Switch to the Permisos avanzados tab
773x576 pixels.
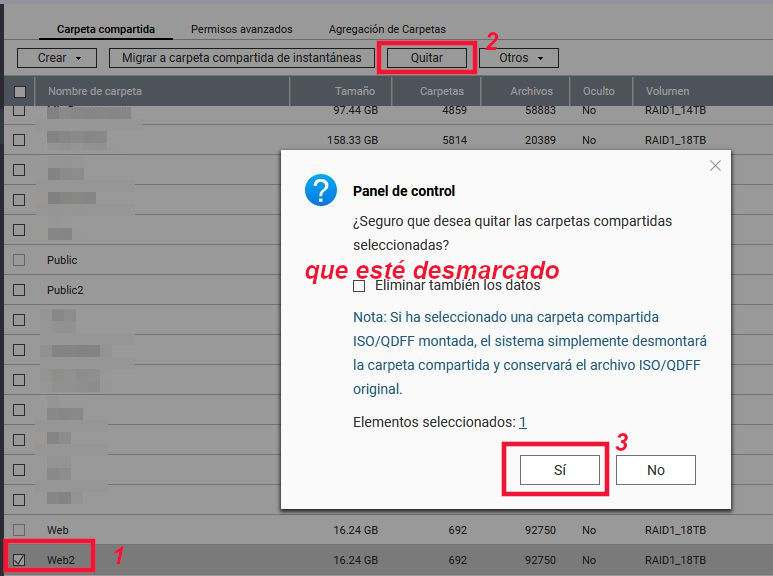point(242,30)
